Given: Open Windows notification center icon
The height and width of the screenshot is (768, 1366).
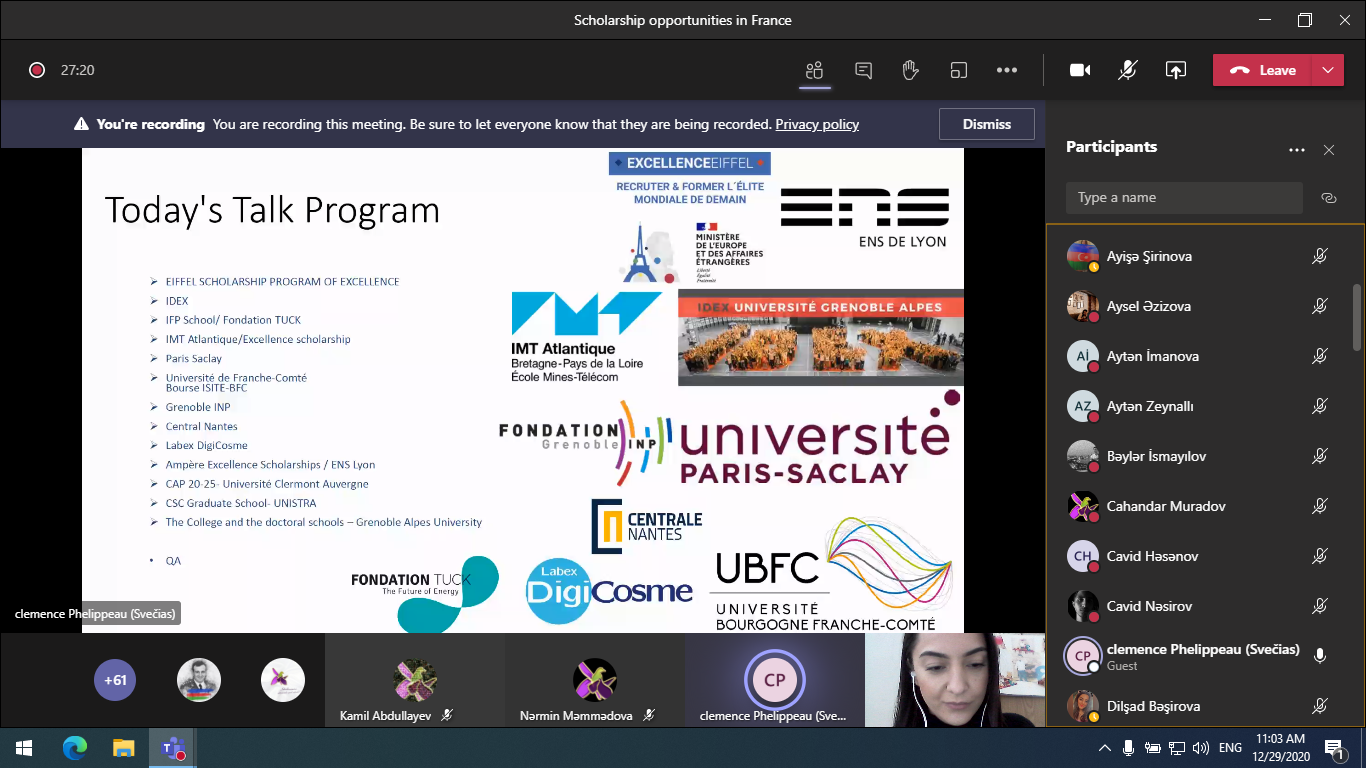Looking at the screenshot, I should [x=1333, y=748].
